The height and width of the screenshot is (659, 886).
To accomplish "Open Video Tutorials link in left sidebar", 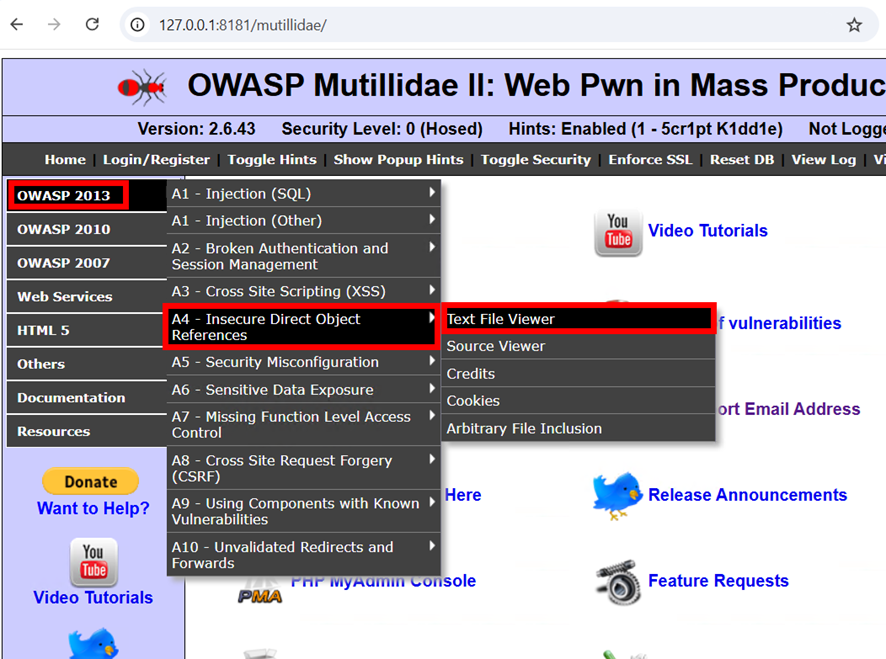I will pyautogui.click(x=93, y=597).
